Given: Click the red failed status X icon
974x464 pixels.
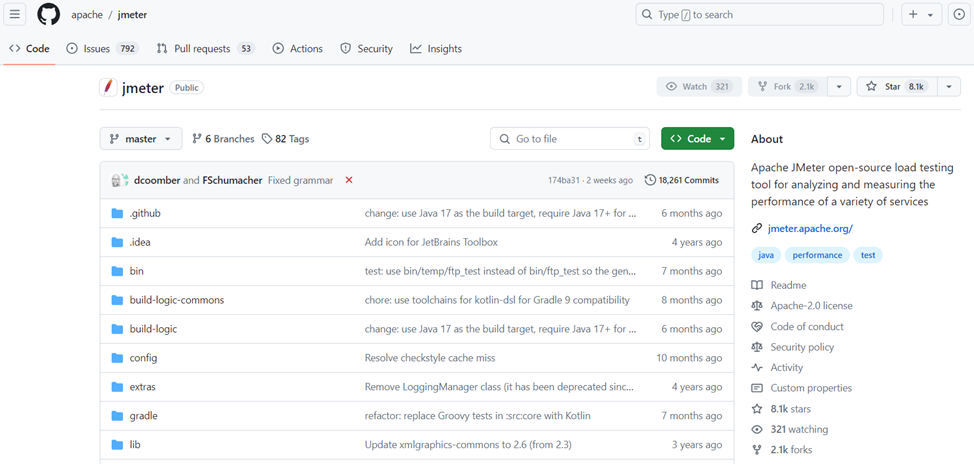Looking at the screenshot, I should click(x=348, y=180).
